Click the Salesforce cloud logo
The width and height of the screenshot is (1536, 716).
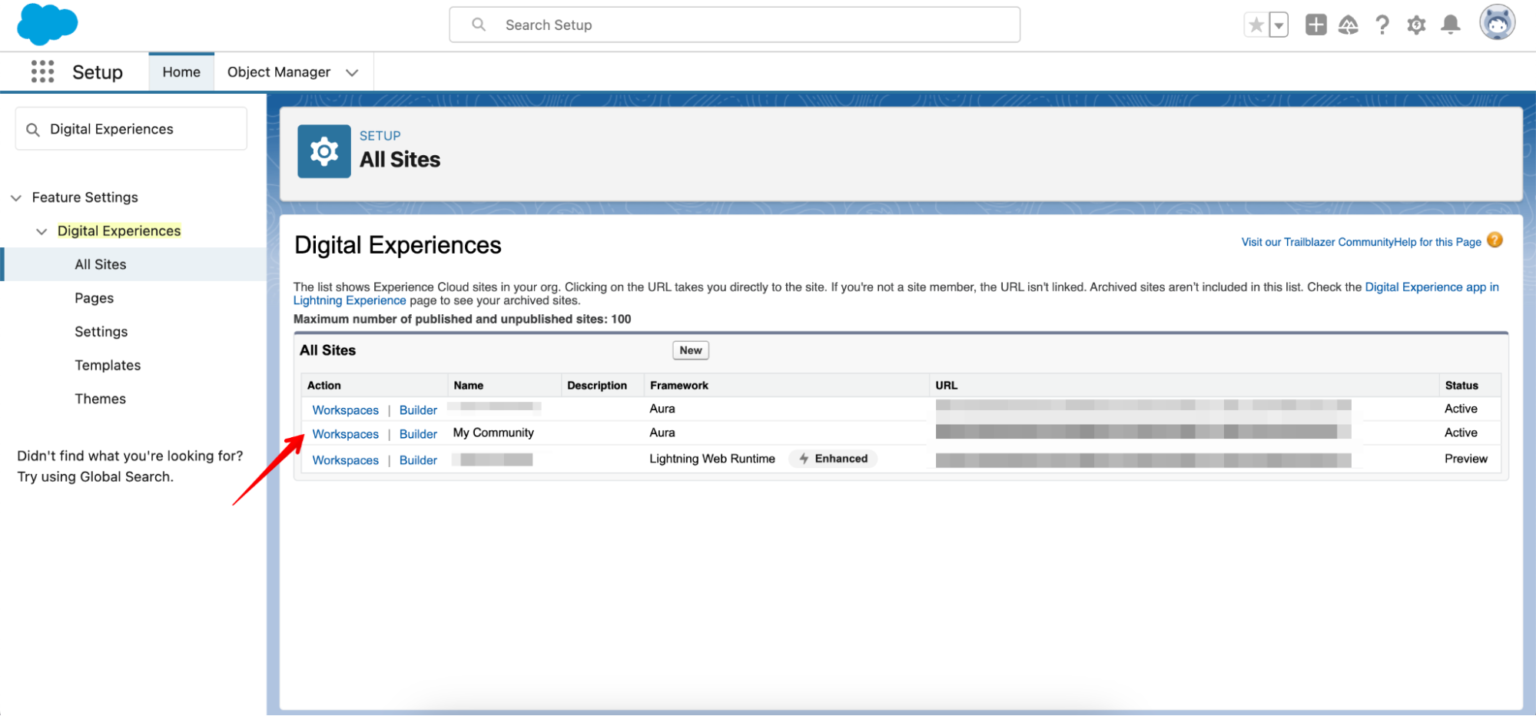click(x=47, y=24)
